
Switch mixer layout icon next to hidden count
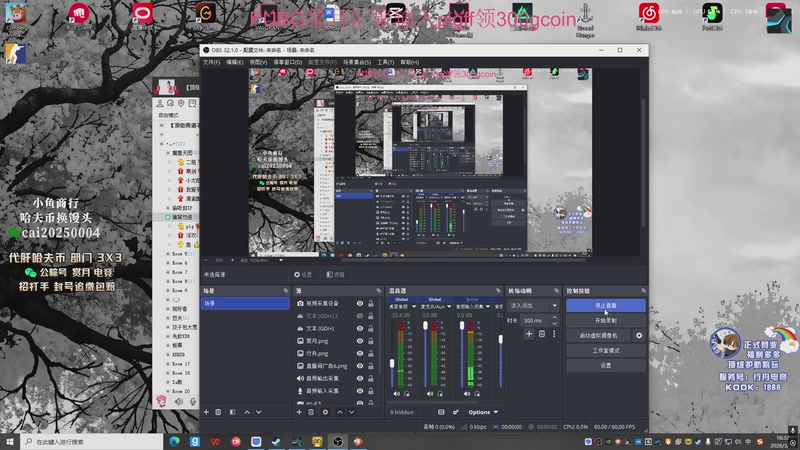[x=441, y=412]
